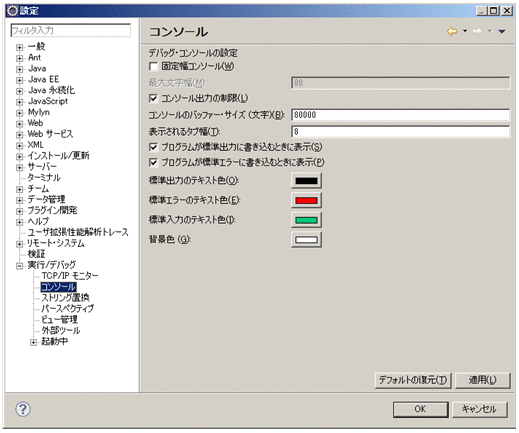Expand the Java EE tree node
Screen dimensions: 519x433
pyautogui.click(x=19, y=80)
